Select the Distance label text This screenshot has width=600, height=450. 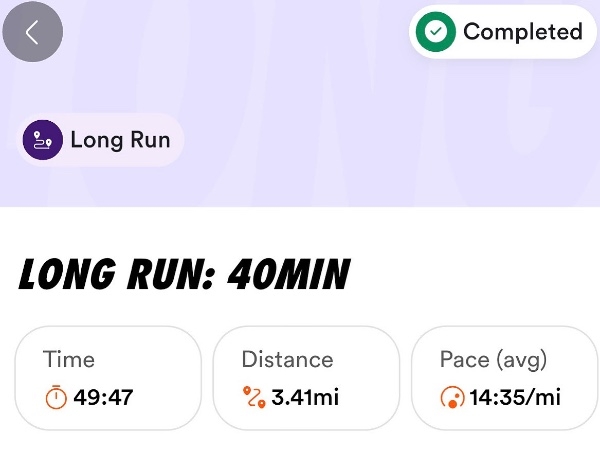(287, 360)
